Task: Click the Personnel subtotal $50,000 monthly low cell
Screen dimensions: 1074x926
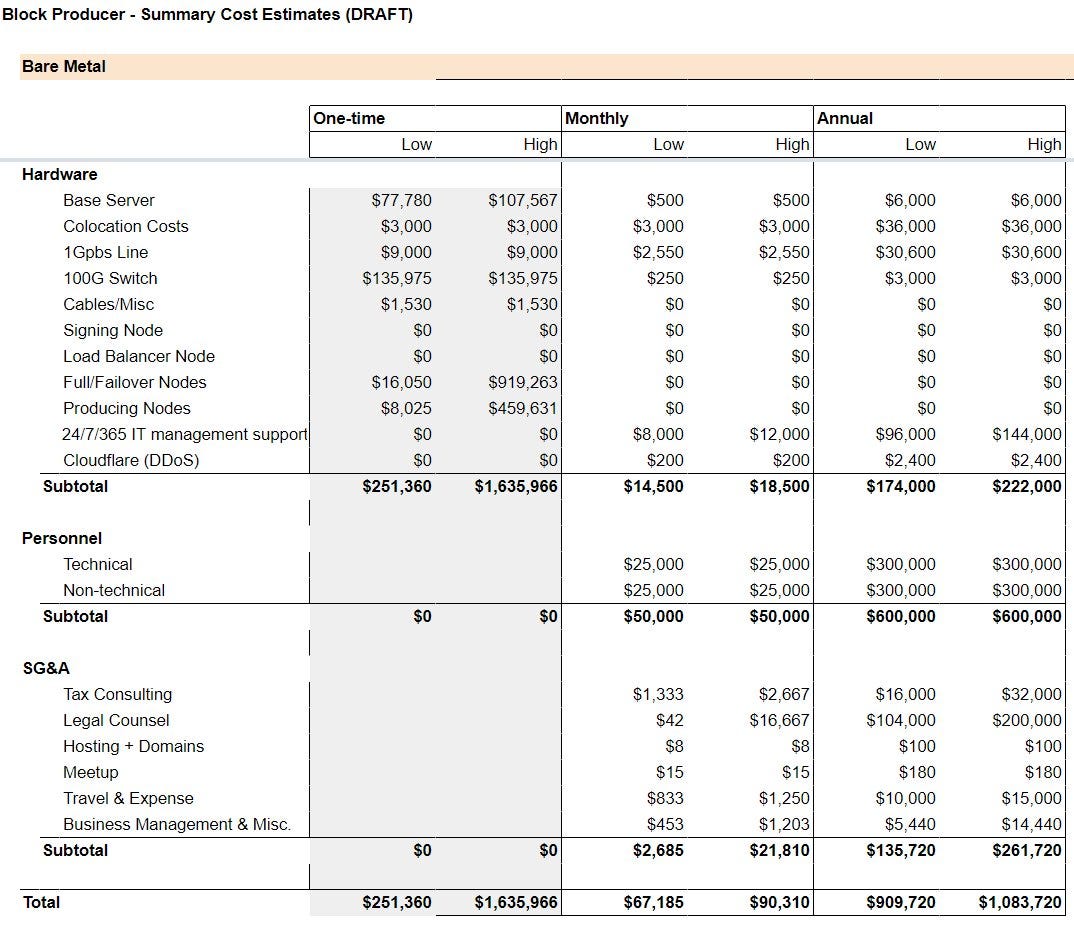Action: (653, 616)
